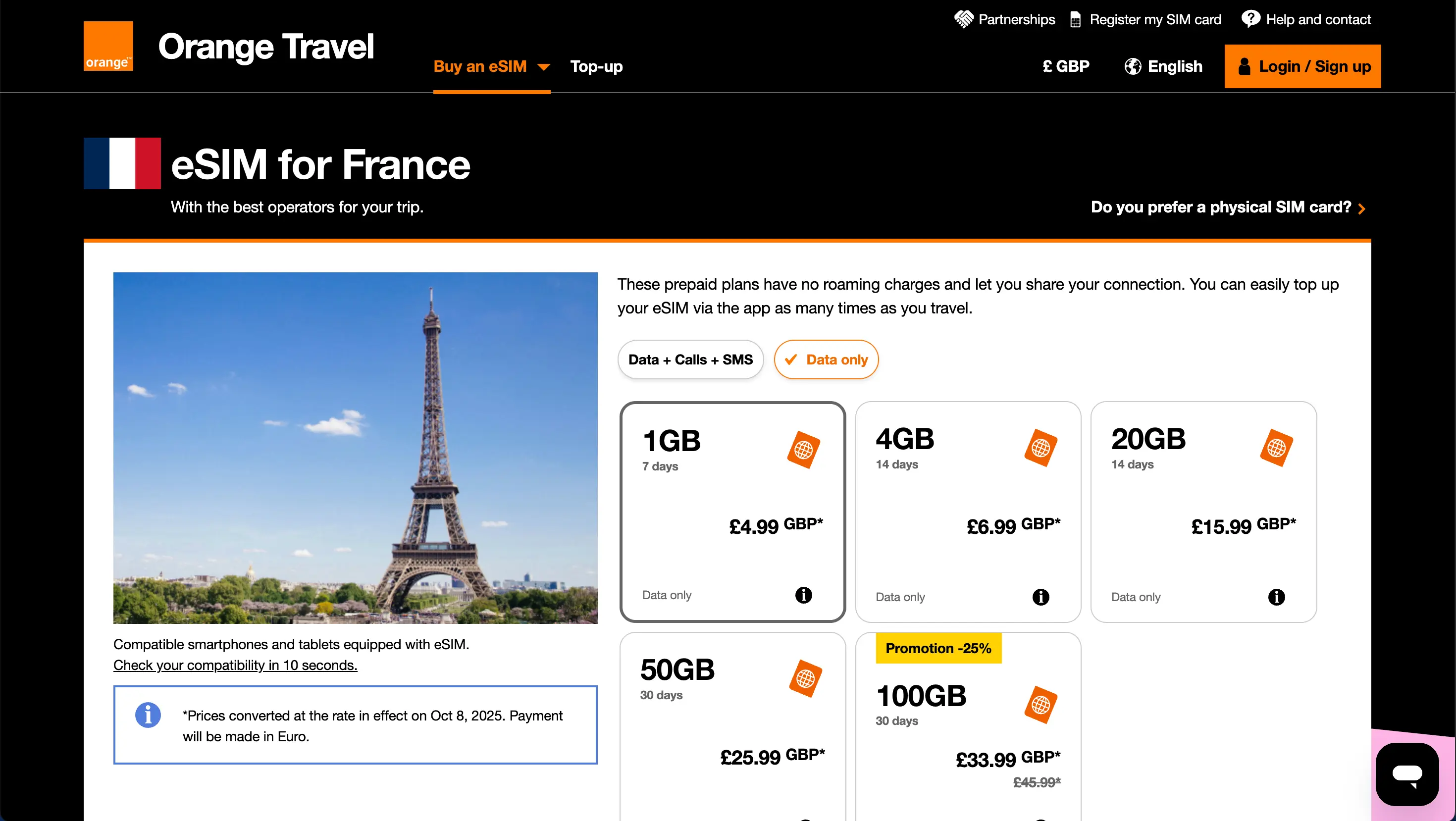This screenshot has width=1456, height=821.
Task: Open Partnerships via handshake icon
Action: pos(964,19)
